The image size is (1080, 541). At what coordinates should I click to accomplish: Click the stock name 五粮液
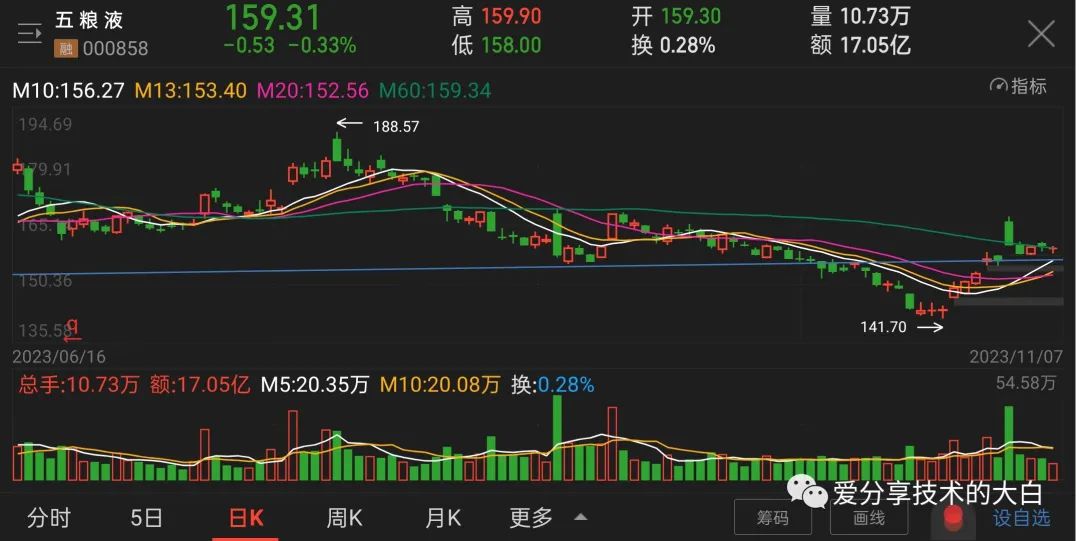point(90,20)
